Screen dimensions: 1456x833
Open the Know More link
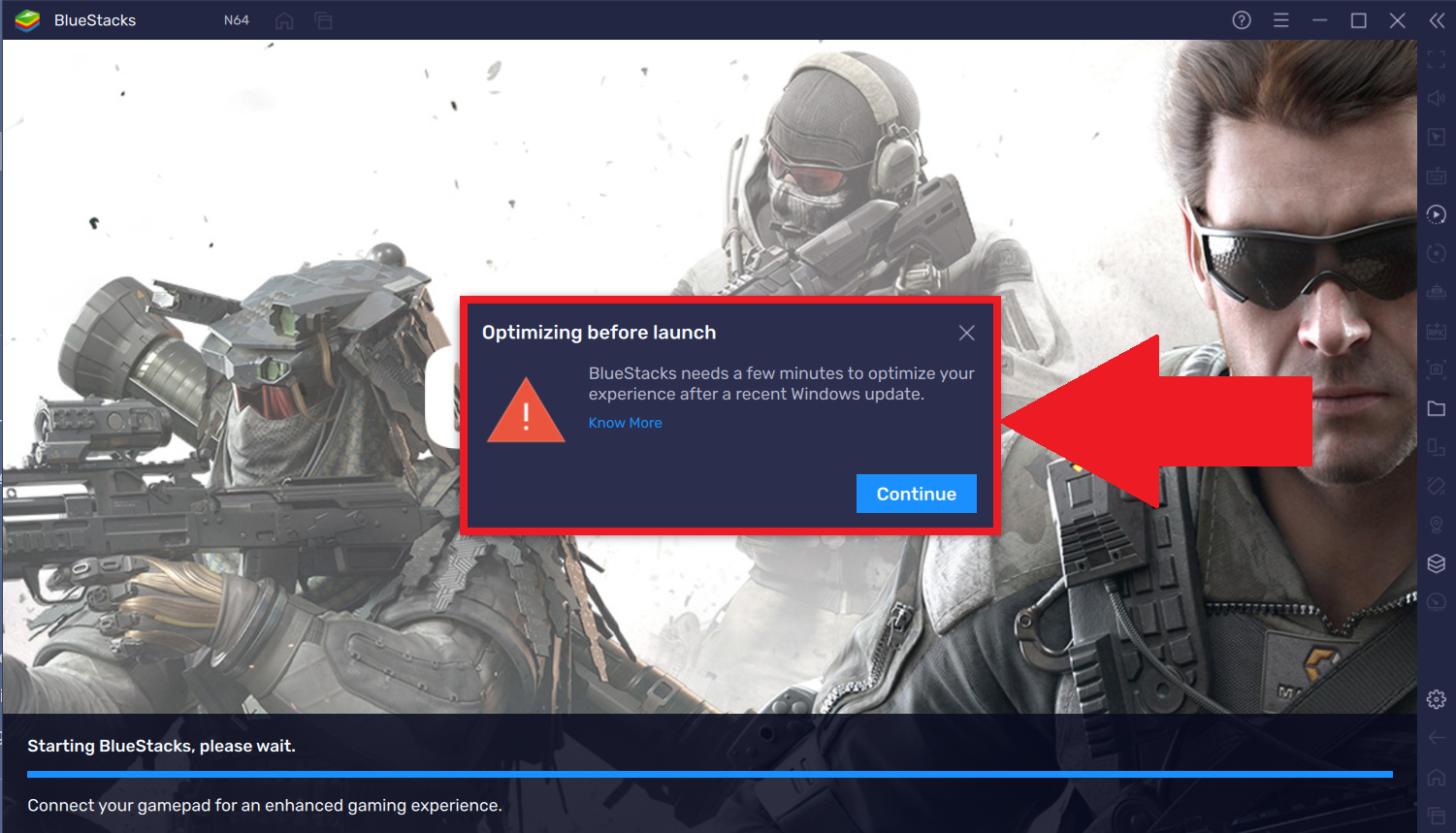[x=625, y=423]
